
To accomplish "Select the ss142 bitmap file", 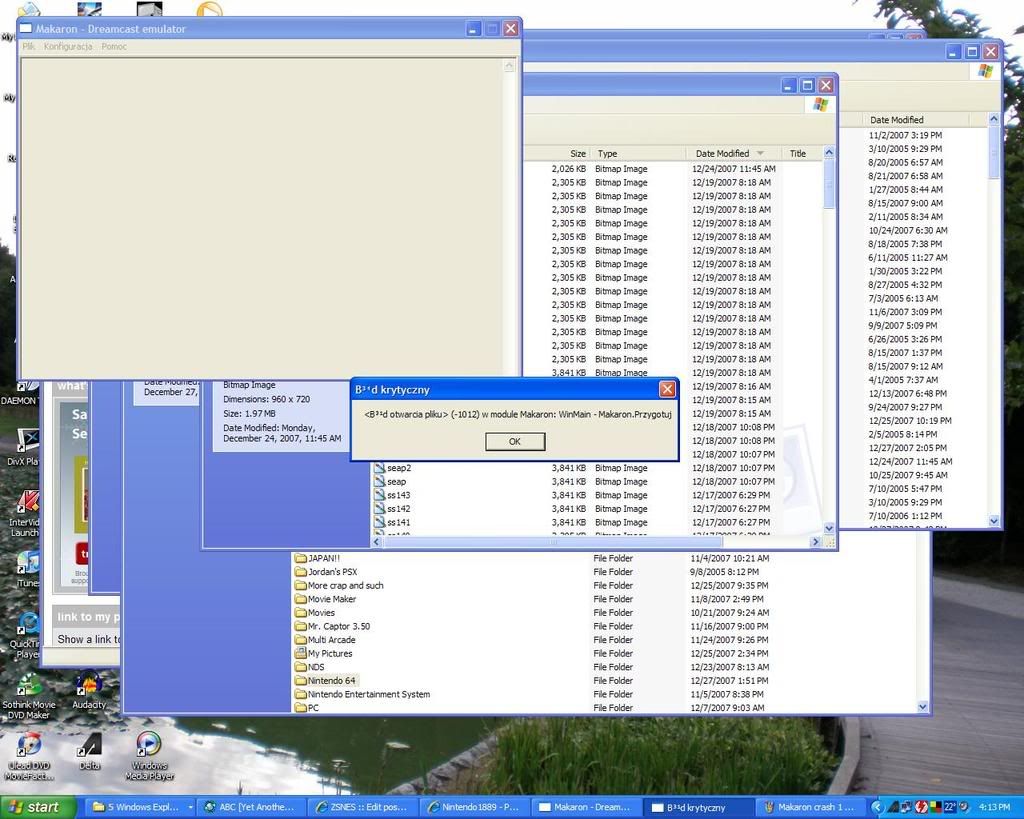I will coord(392,509).
